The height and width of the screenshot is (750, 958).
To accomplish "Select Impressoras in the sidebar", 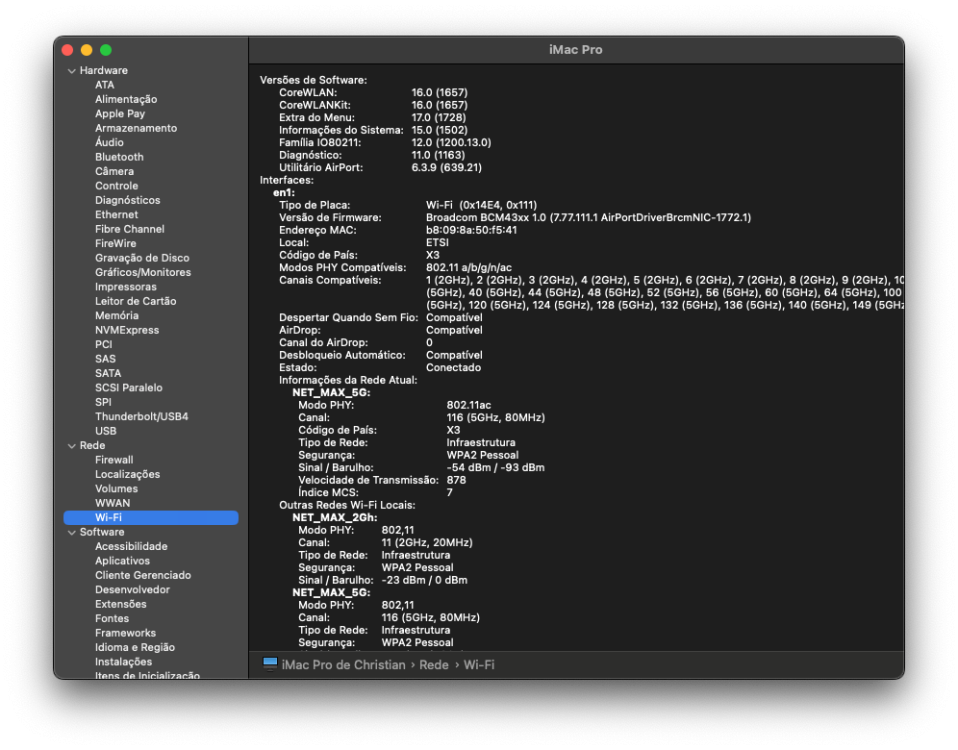I will tap(125, 286).
